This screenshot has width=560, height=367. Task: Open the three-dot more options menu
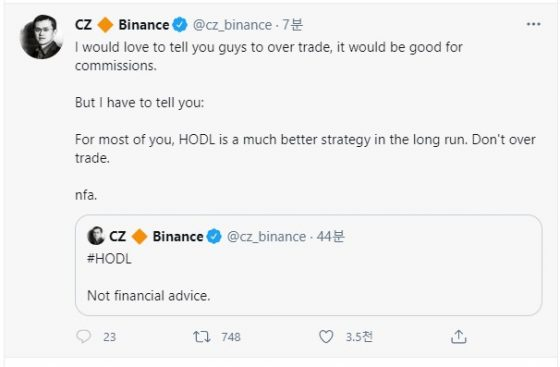coord(533,24)
